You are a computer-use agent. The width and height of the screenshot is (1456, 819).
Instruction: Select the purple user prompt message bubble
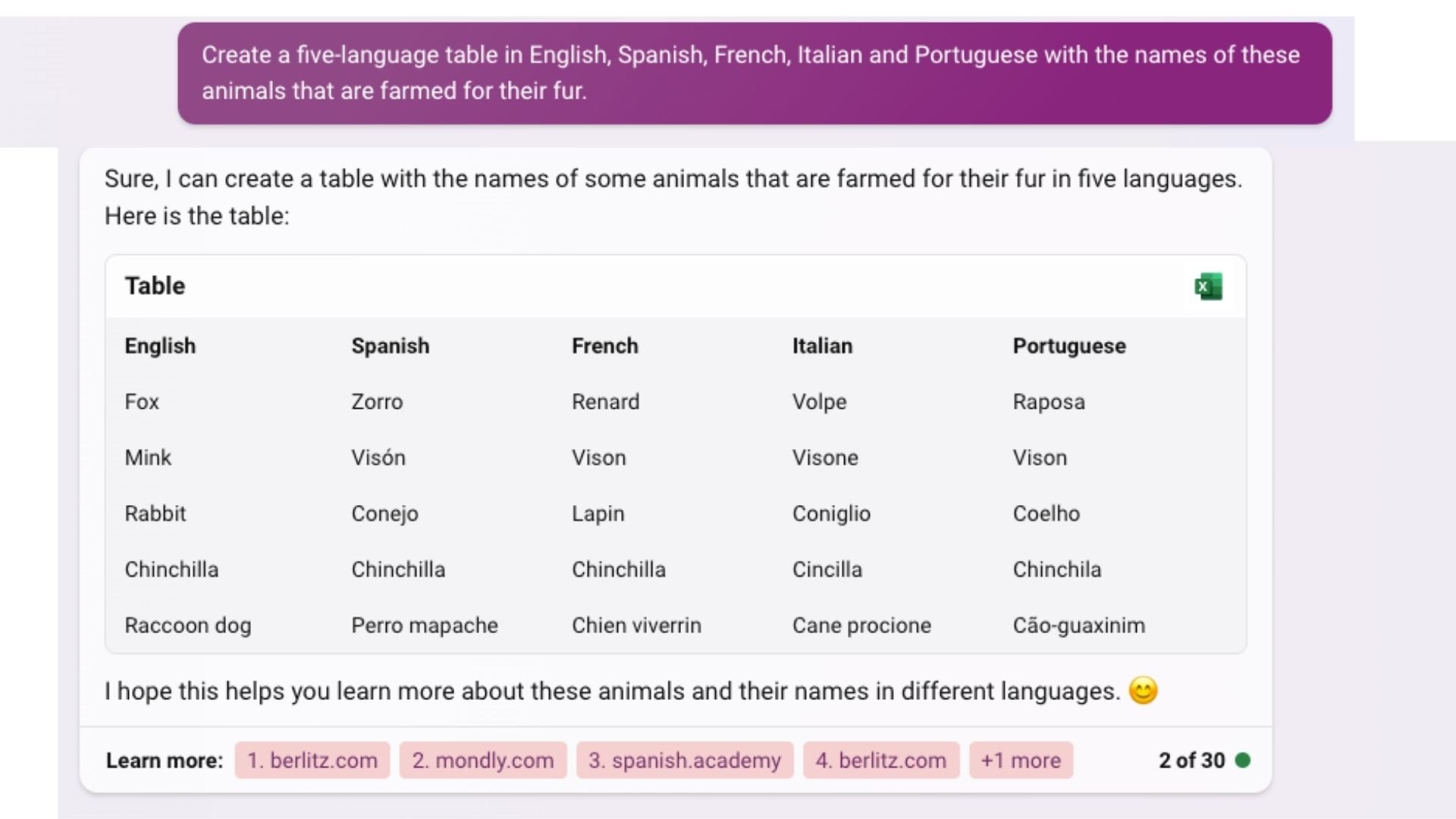(x=755, y=73)
